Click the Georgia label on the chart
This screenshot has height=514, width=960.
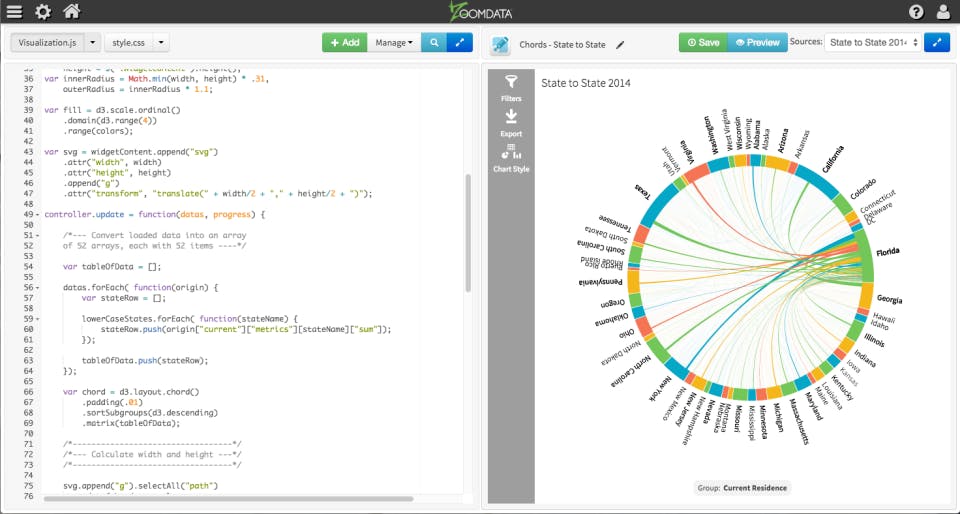[x=890, y=299]
